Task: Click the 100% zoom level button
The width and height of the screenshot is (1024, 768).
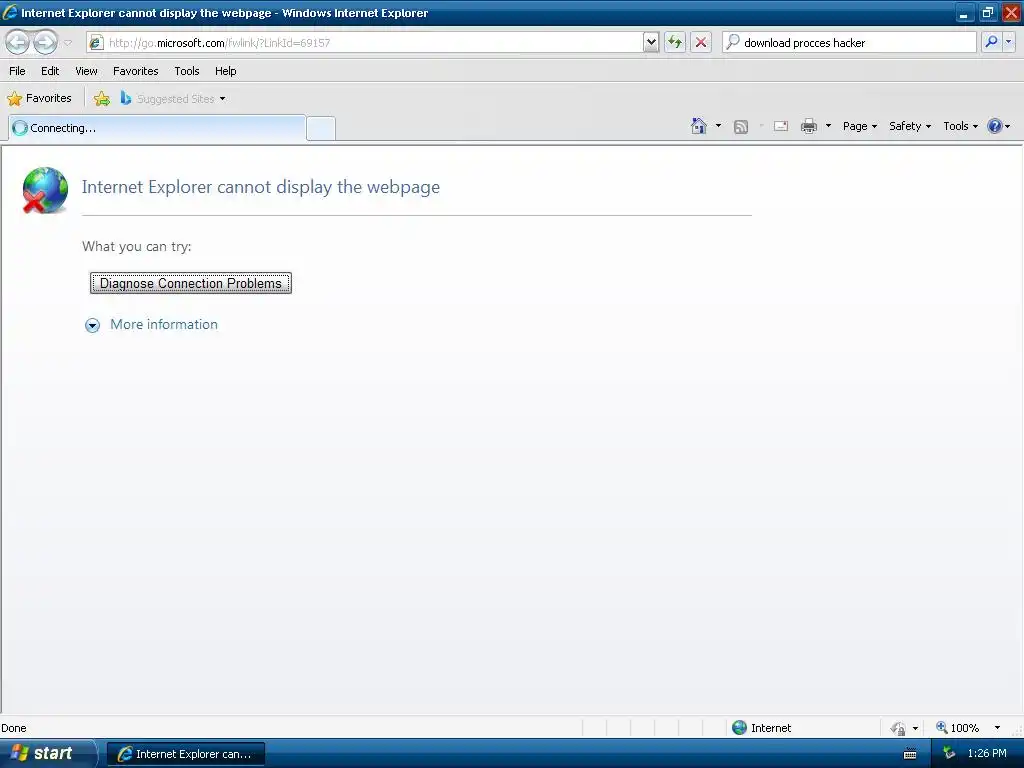Action: point(958,728)
